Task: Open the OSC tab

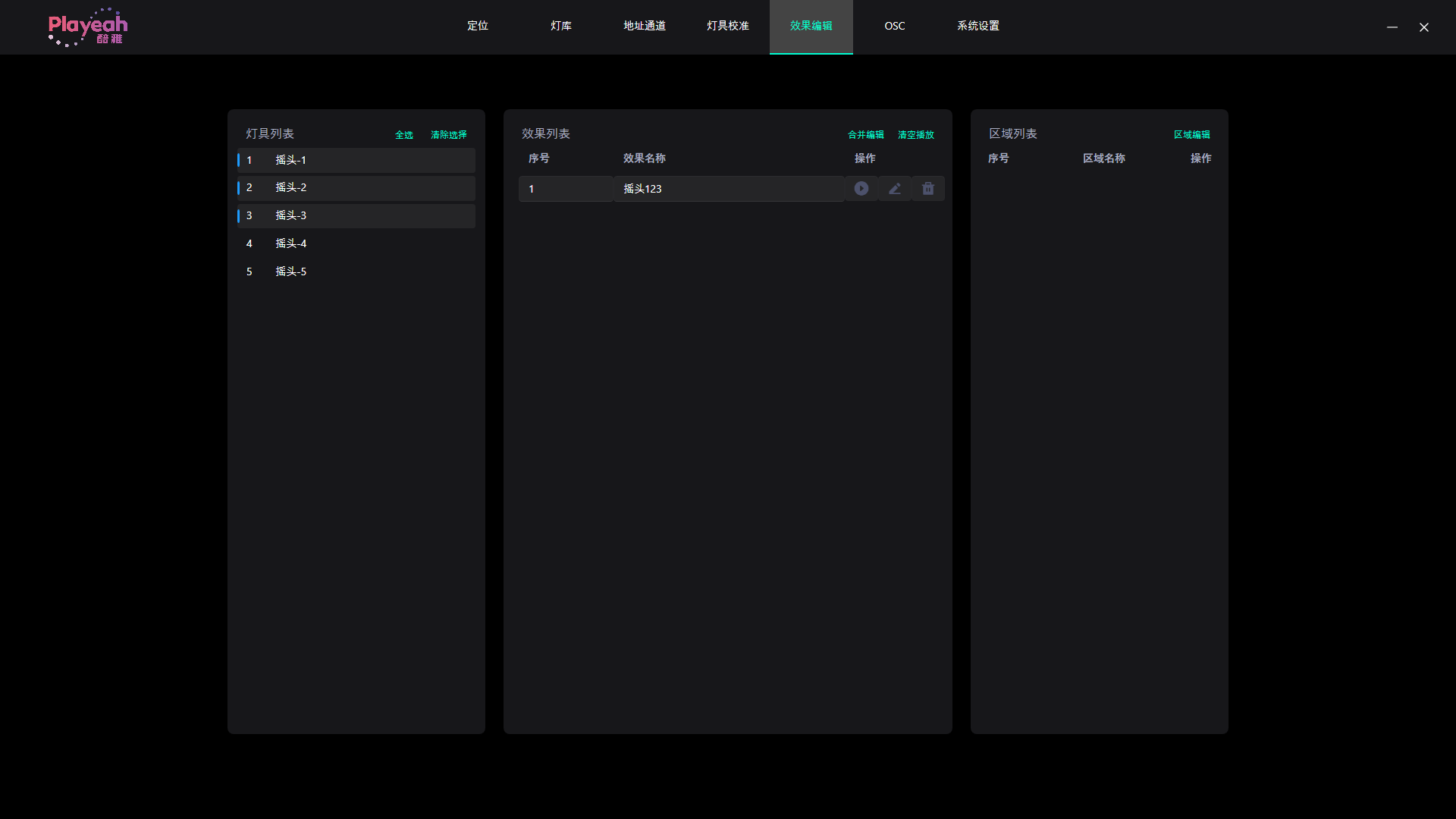Action: (895, 26)
